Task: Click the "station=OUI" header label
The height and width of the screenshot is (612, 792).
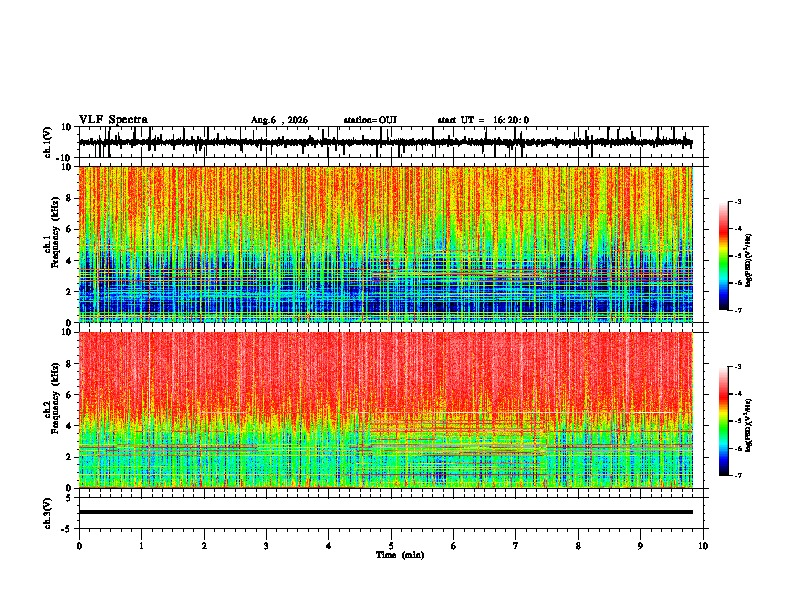Action: coord(370,120)
